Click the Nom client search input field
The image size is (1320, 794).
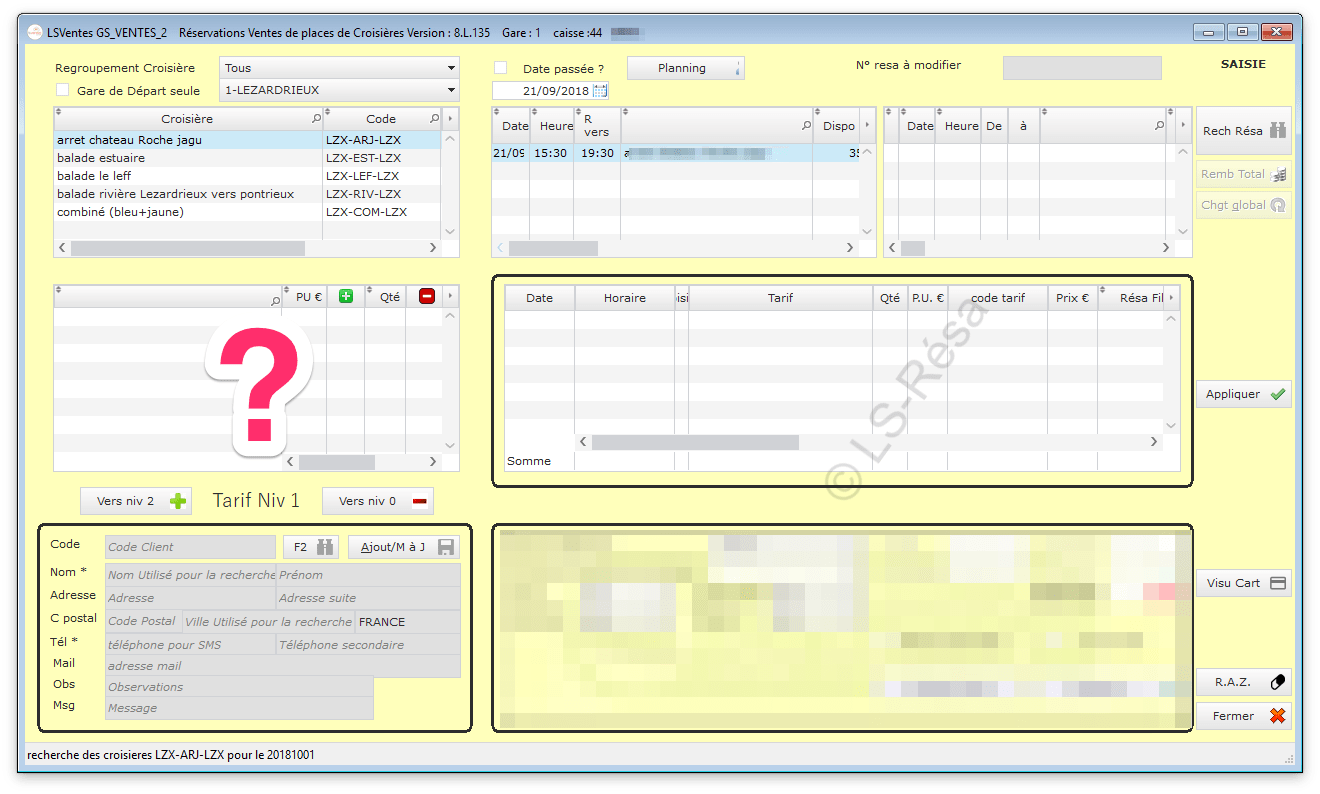click(190, 575)
